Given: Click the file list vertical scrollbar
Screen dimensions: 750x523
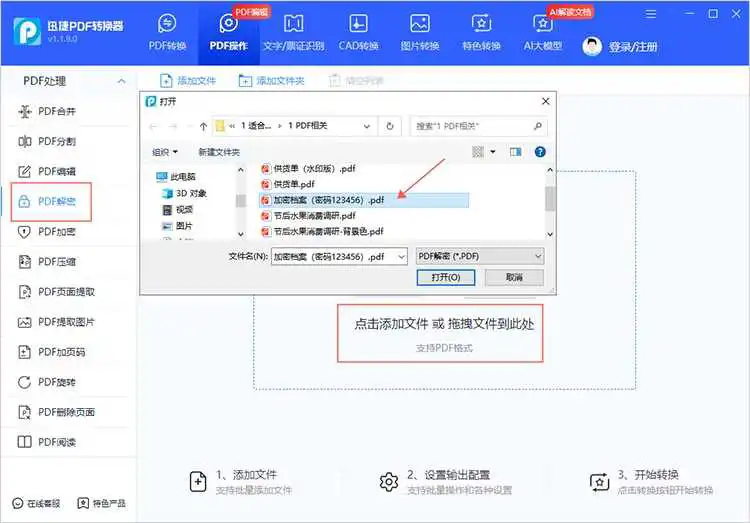Looking at the screenshot, I should 550,198.
